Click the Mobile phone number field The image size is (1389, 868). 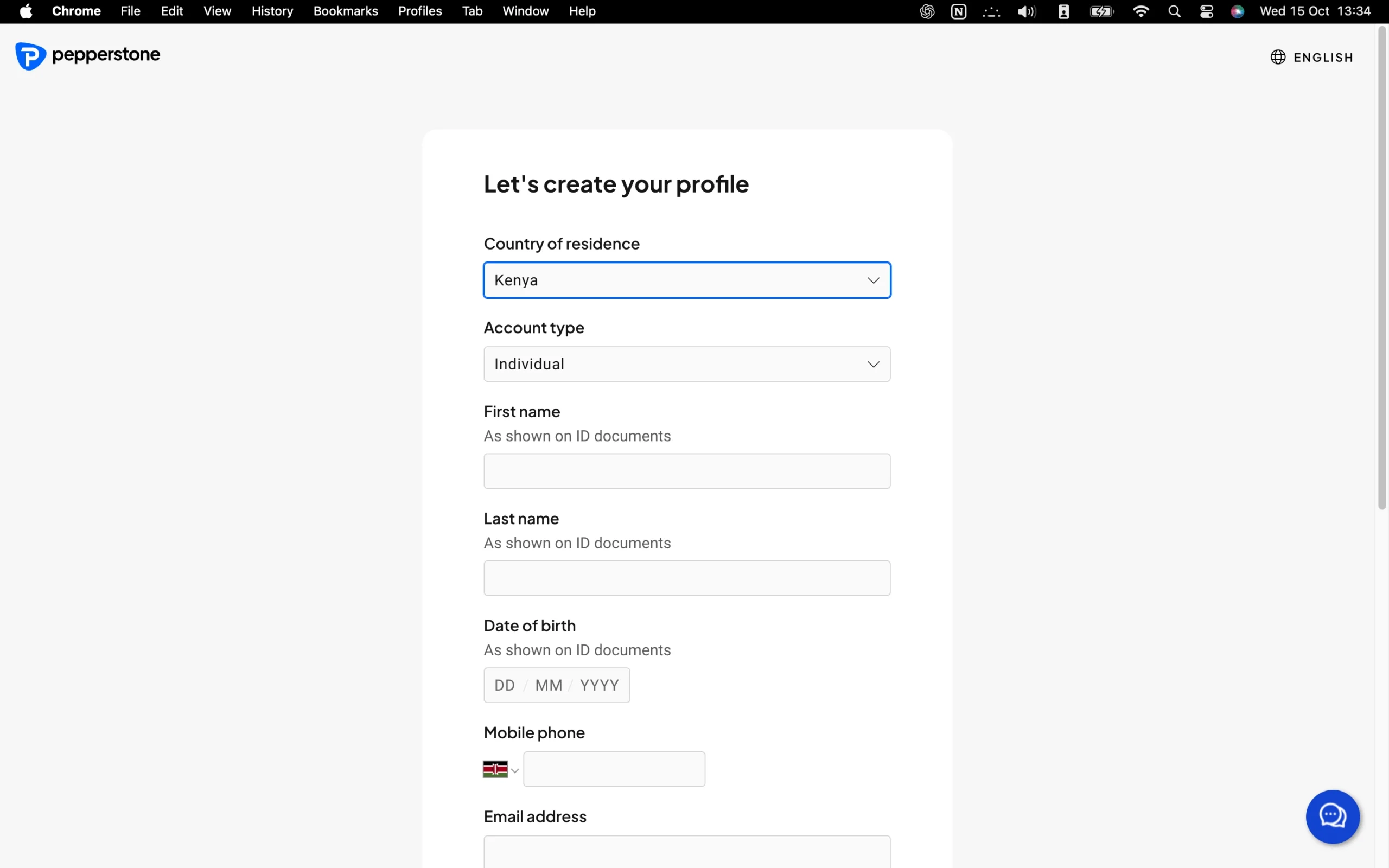click(x=614, y=769)
